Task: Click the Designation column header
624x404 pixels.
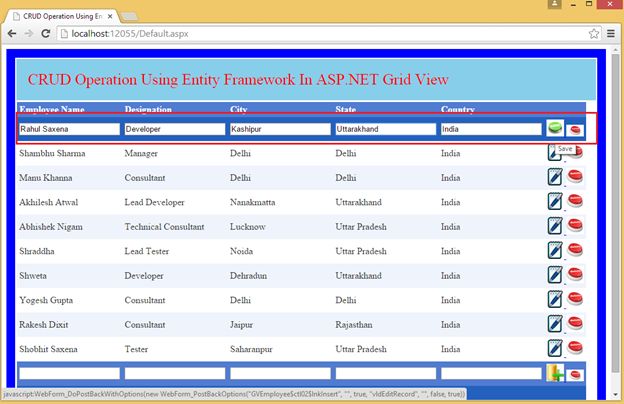Action: [x=148, y=109]
